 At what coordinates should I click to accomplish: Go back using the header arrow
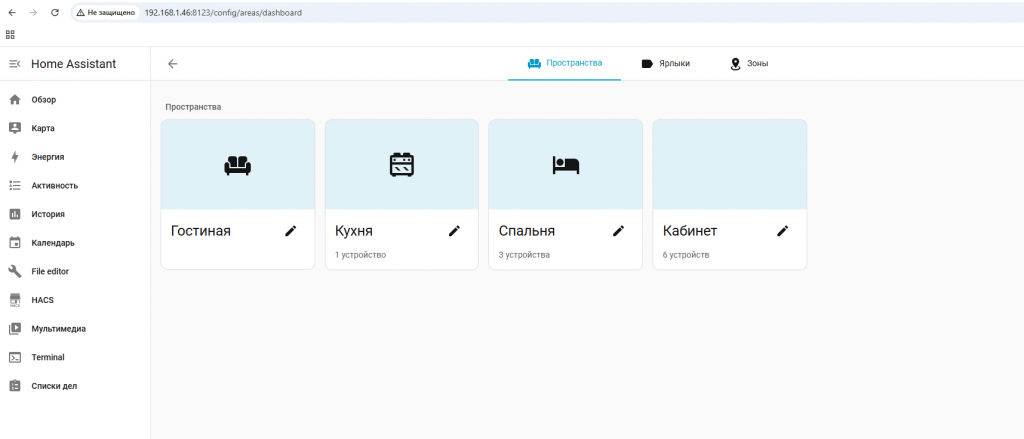(x=172, y=64)
